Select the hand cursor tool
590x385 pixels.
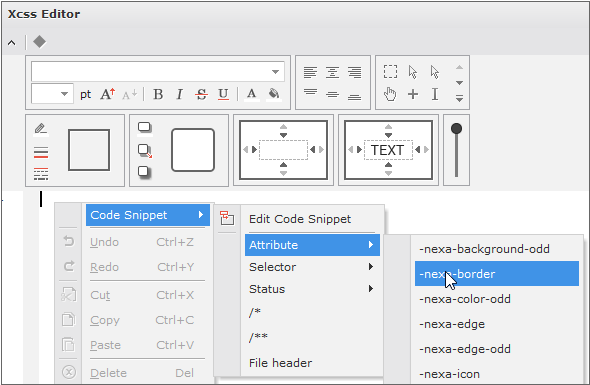coord(390,94)
